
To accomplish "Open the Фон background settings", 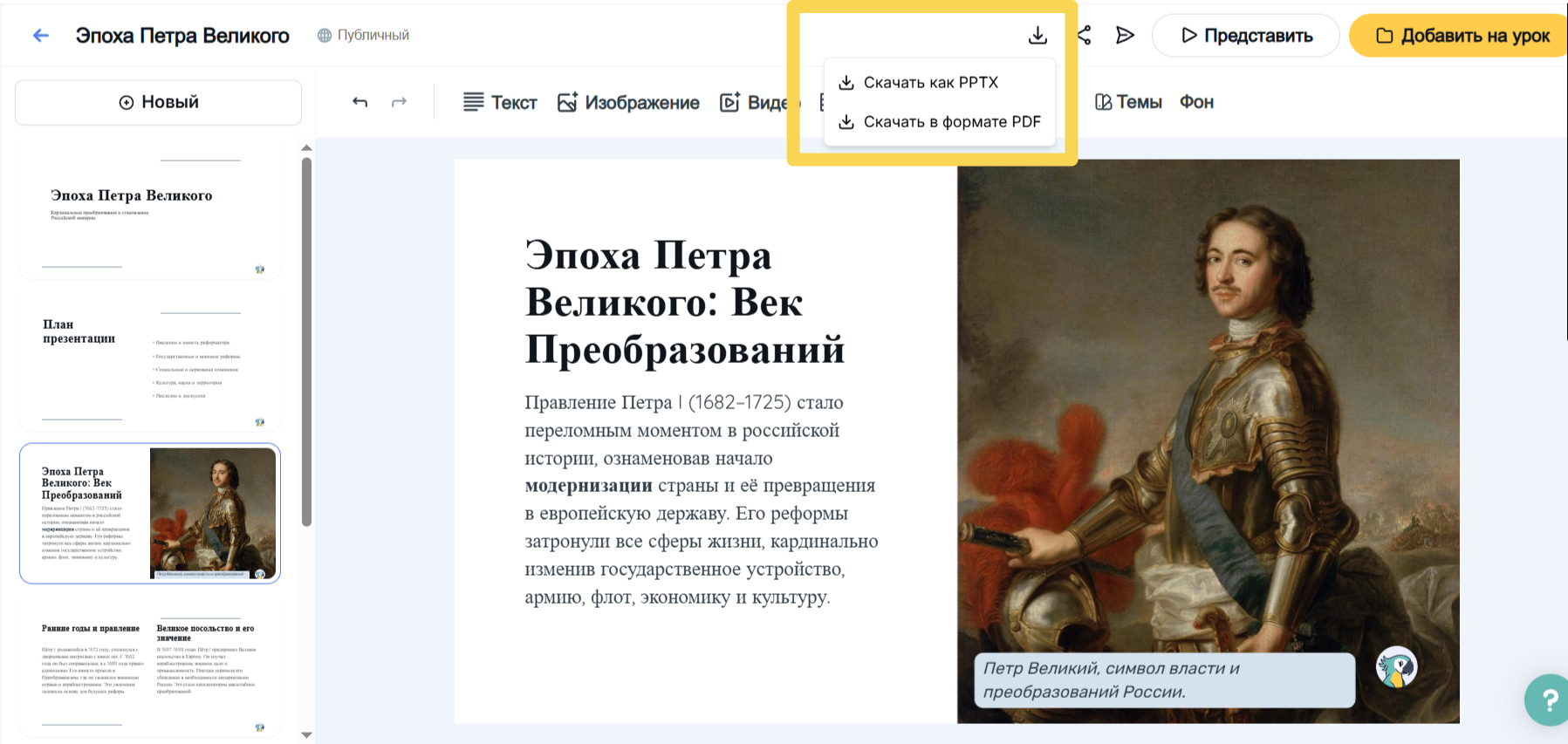I will click(1196, 102).
